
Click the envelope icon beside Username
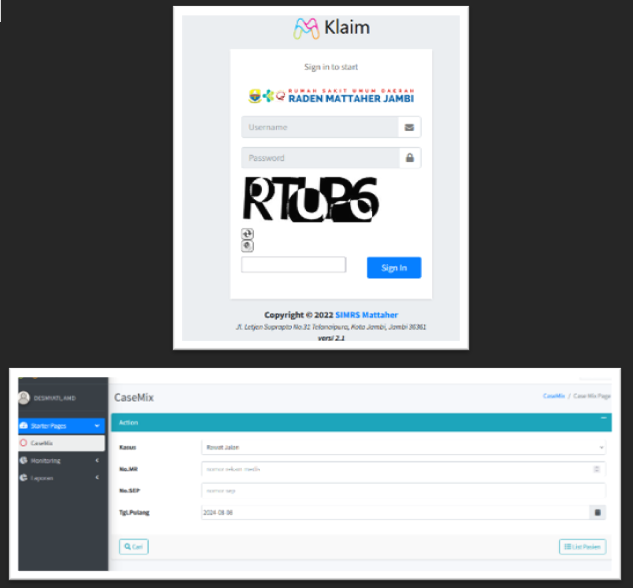[409, 128]
